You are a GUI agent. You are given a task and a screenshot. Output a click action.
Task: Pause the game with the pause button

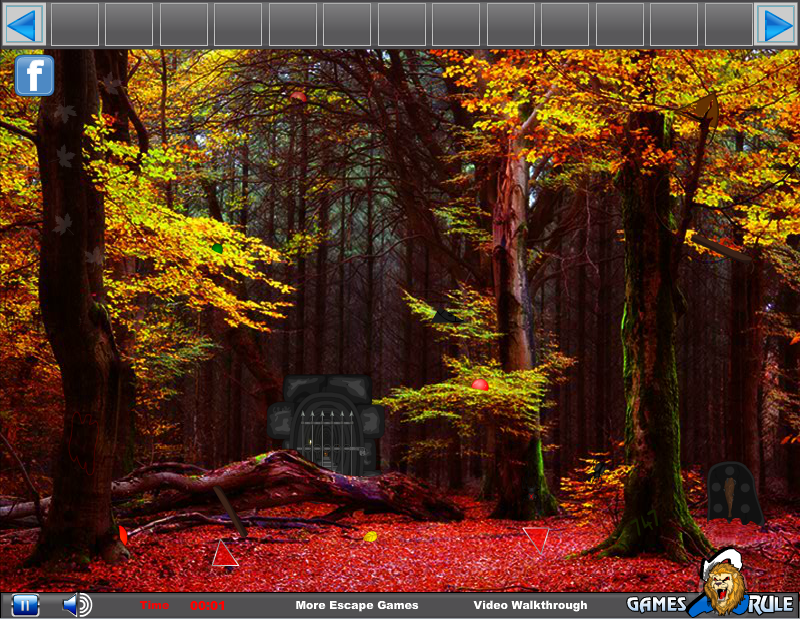pos(25,606)
